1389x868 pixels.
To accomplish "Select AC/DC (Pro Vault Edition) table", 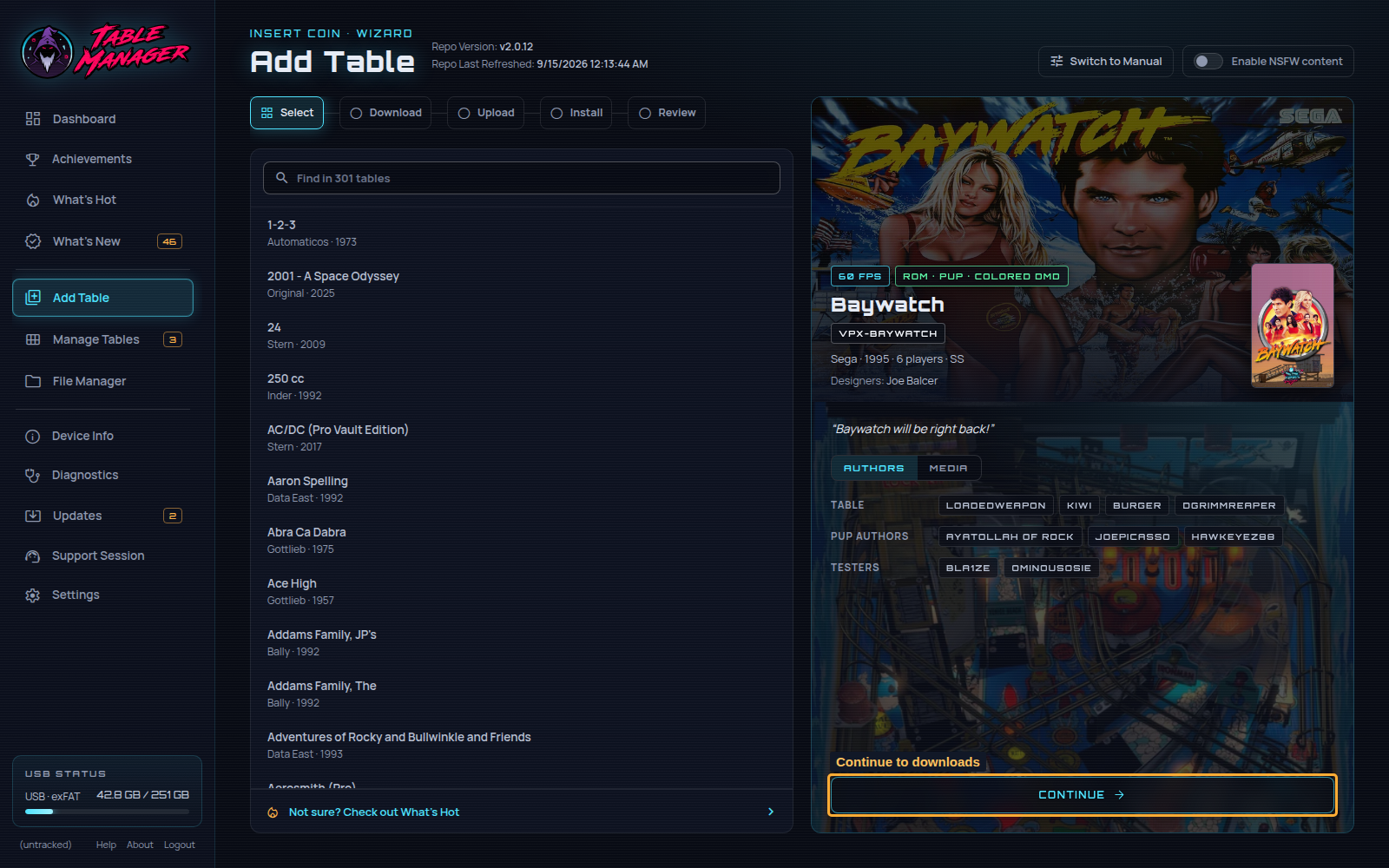I will point(522,437).
